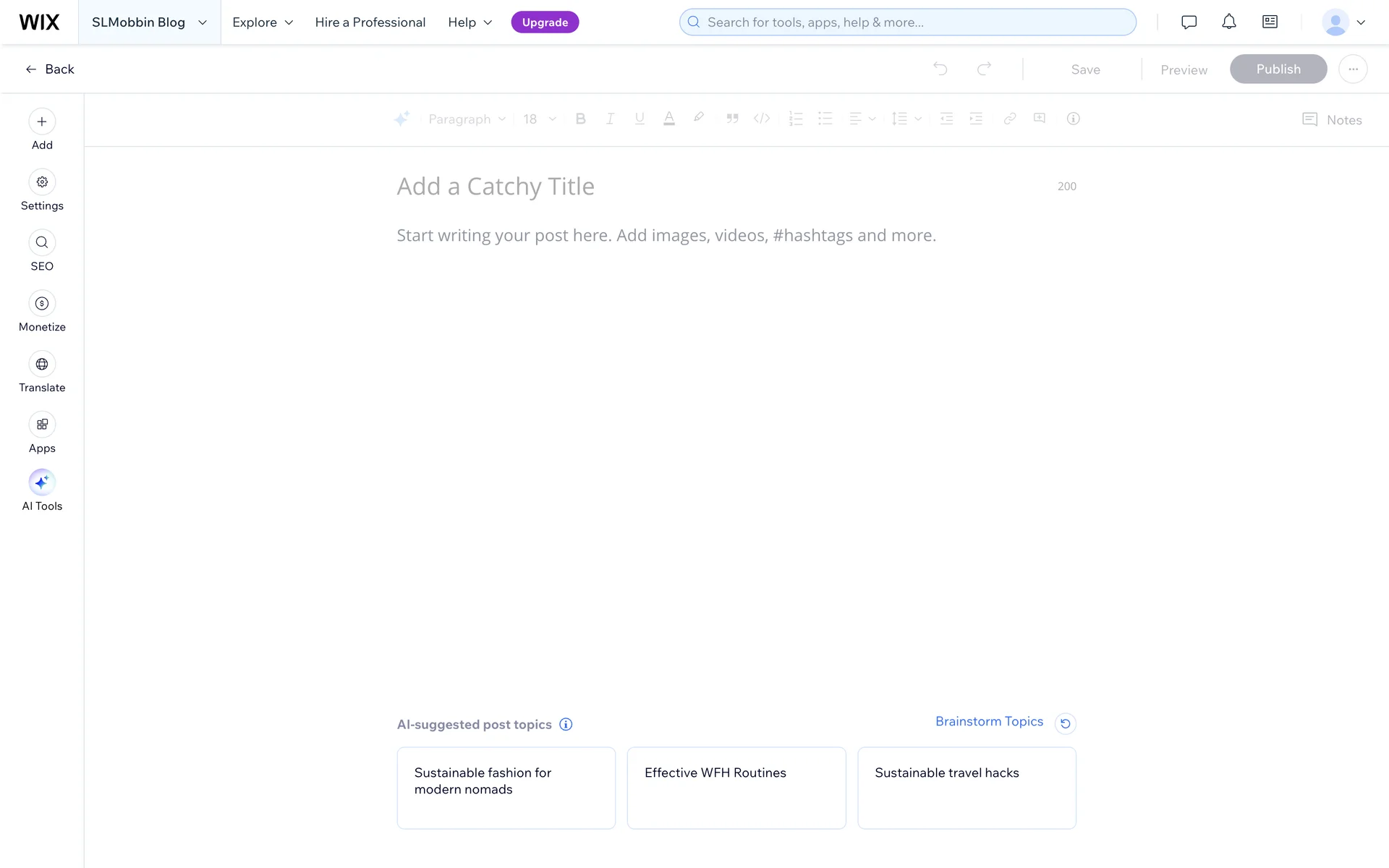Viewport: 1389px width, 868px height.
Task: Open the AI Tools sidebar panel
Action: (x=42, y=482)
